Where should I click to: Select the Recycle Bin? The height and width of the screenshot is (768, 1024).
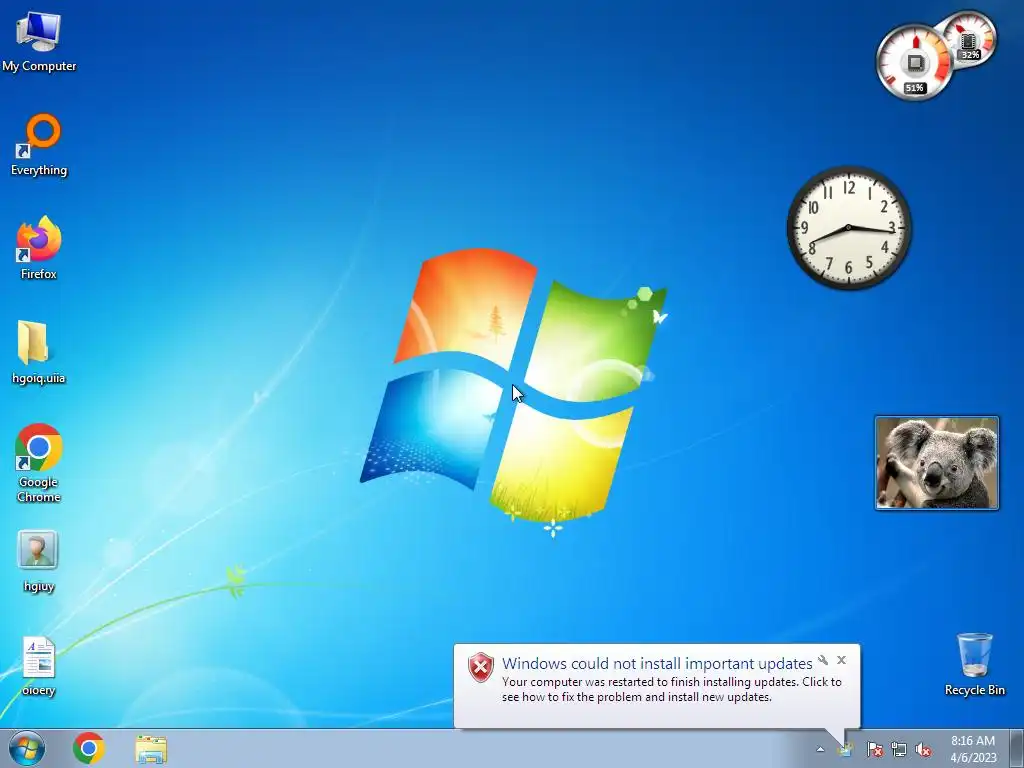(x=974, y=664)
